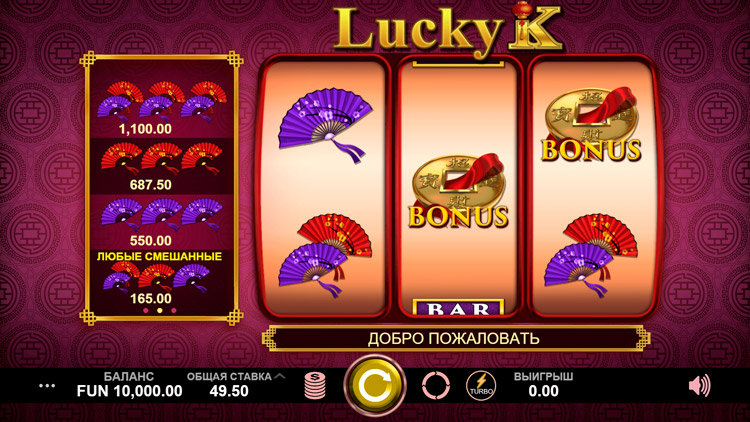Click the Lucky K game logo

click(449, 29)
